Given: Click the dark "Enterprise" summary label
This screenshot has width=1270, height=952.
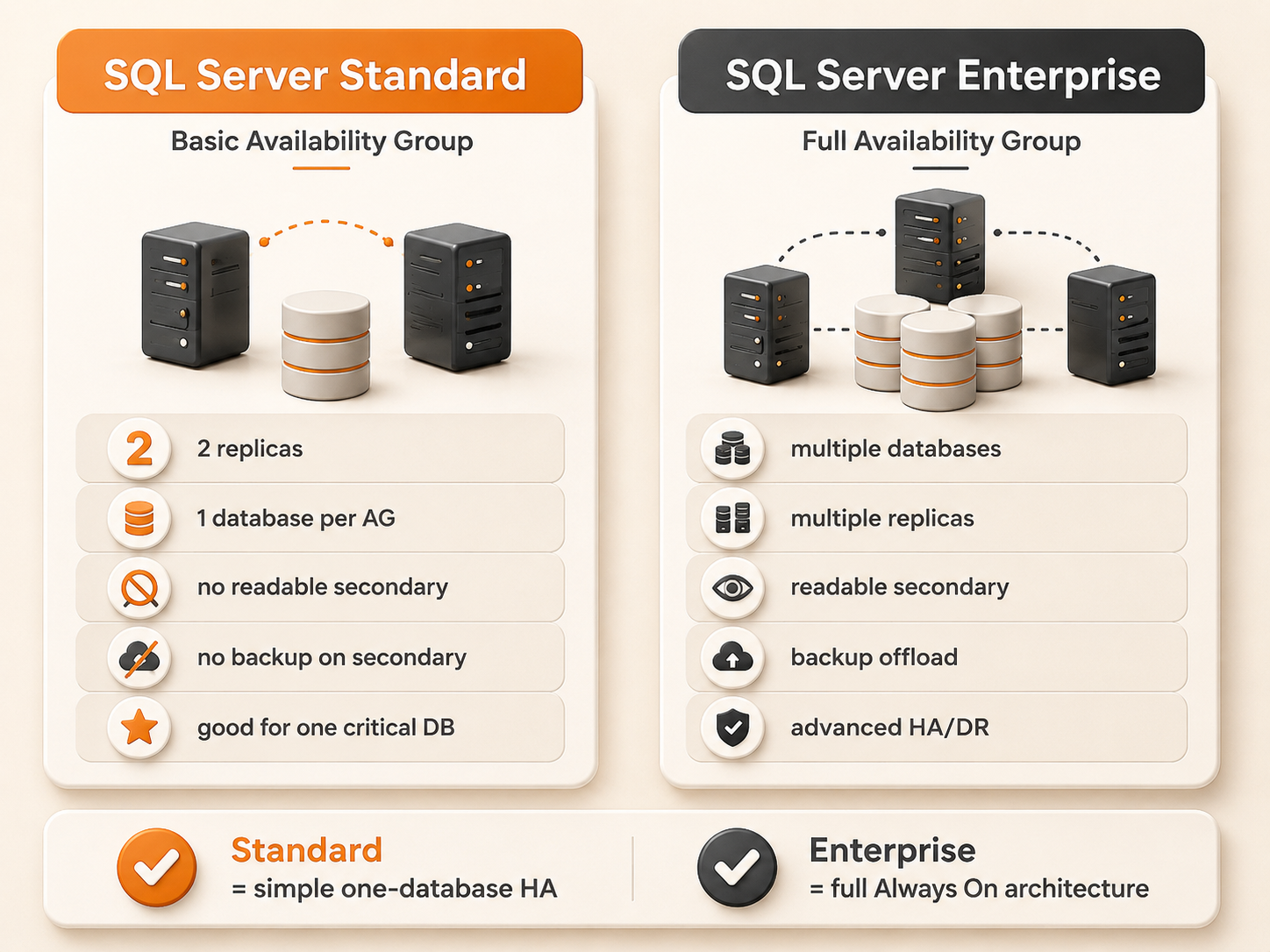Looking at the screenshot, I should [892, 850].
